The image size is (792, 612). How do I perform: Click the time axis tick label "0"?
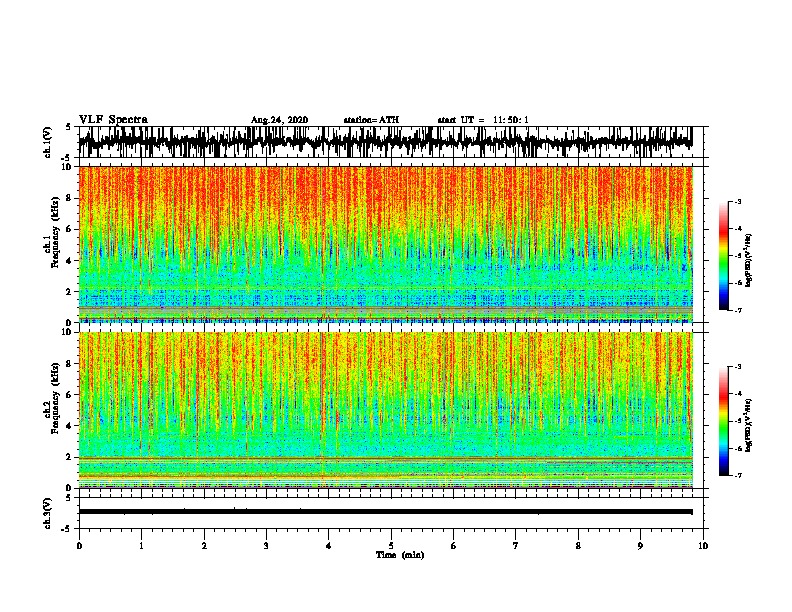click(x=79, y=546)
